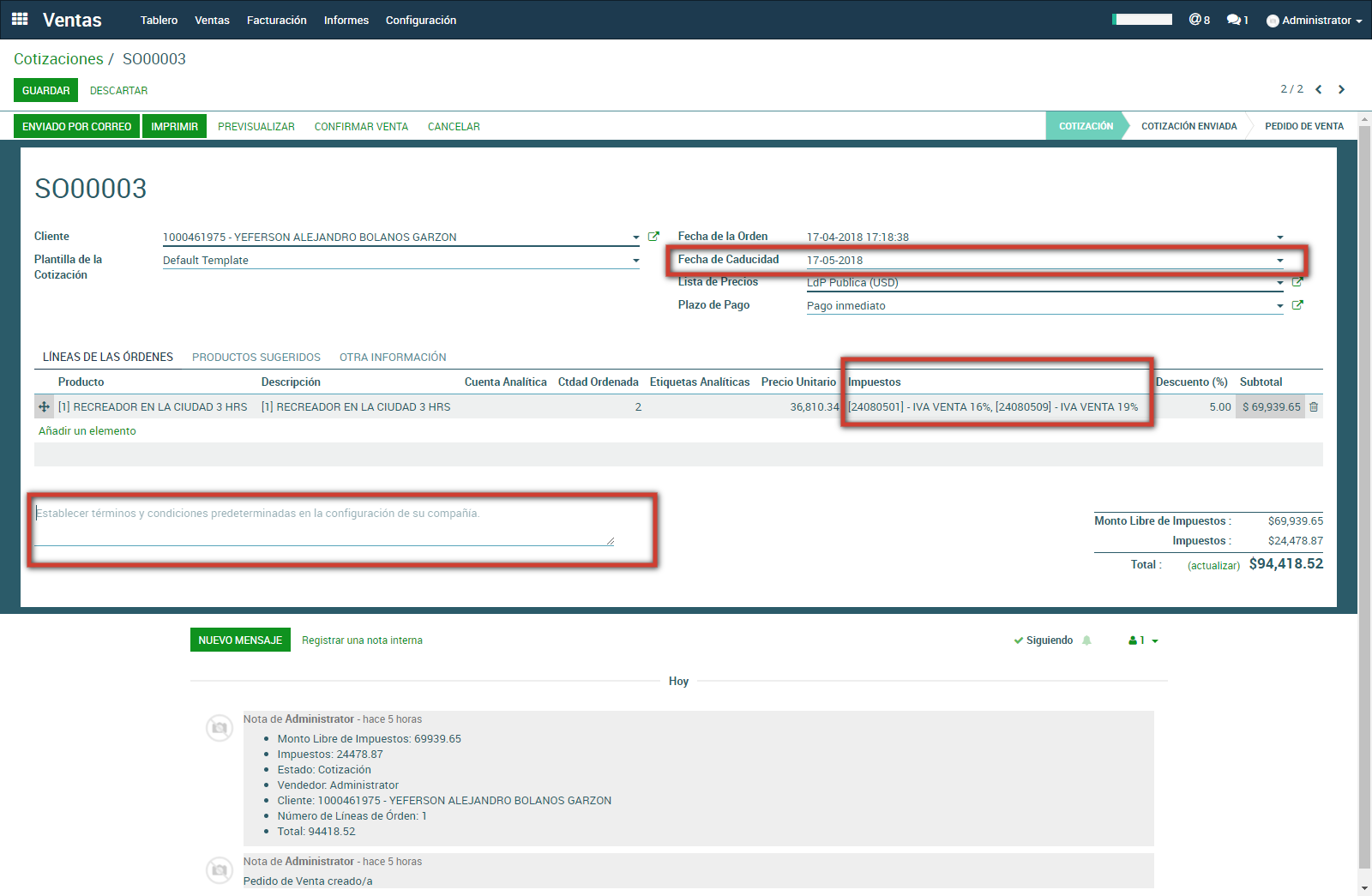Open the conversations chat bubble icon
Viewport: 1372px width, 896px height.
click(1237, 20)
